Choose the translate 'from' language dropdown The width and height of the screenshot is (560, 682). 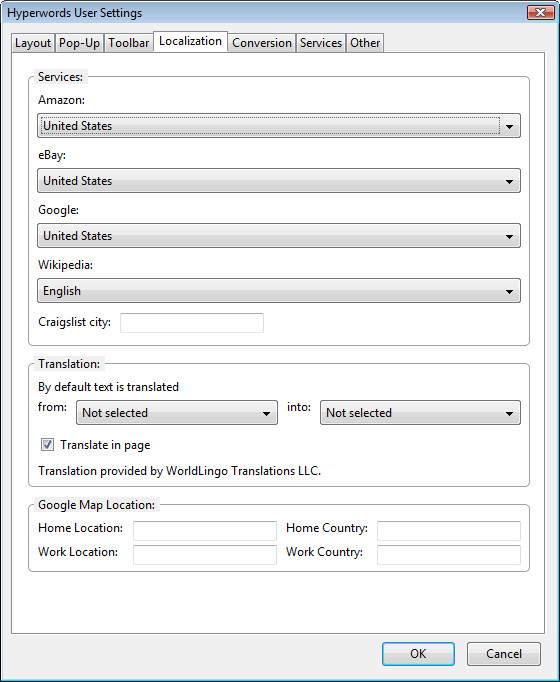click(x=177, y=412)
